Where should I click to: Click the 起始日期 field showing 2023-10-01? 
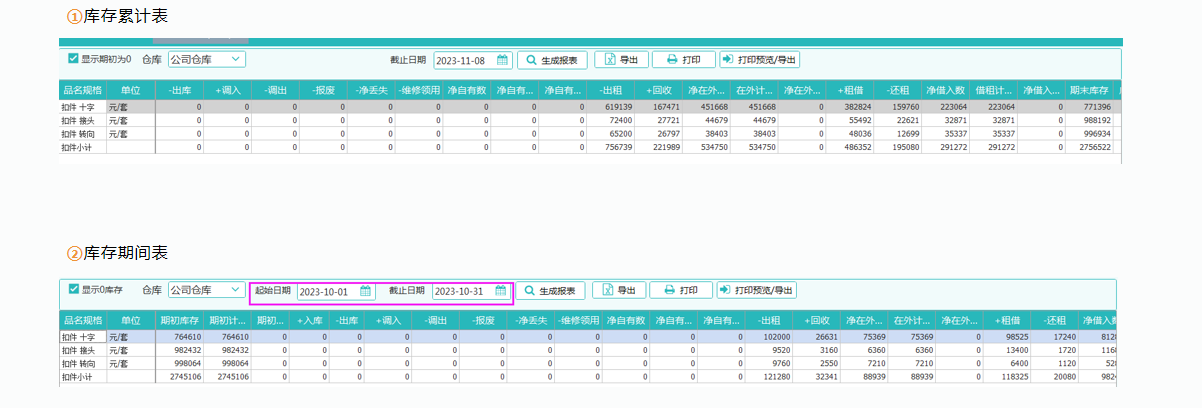326,291
